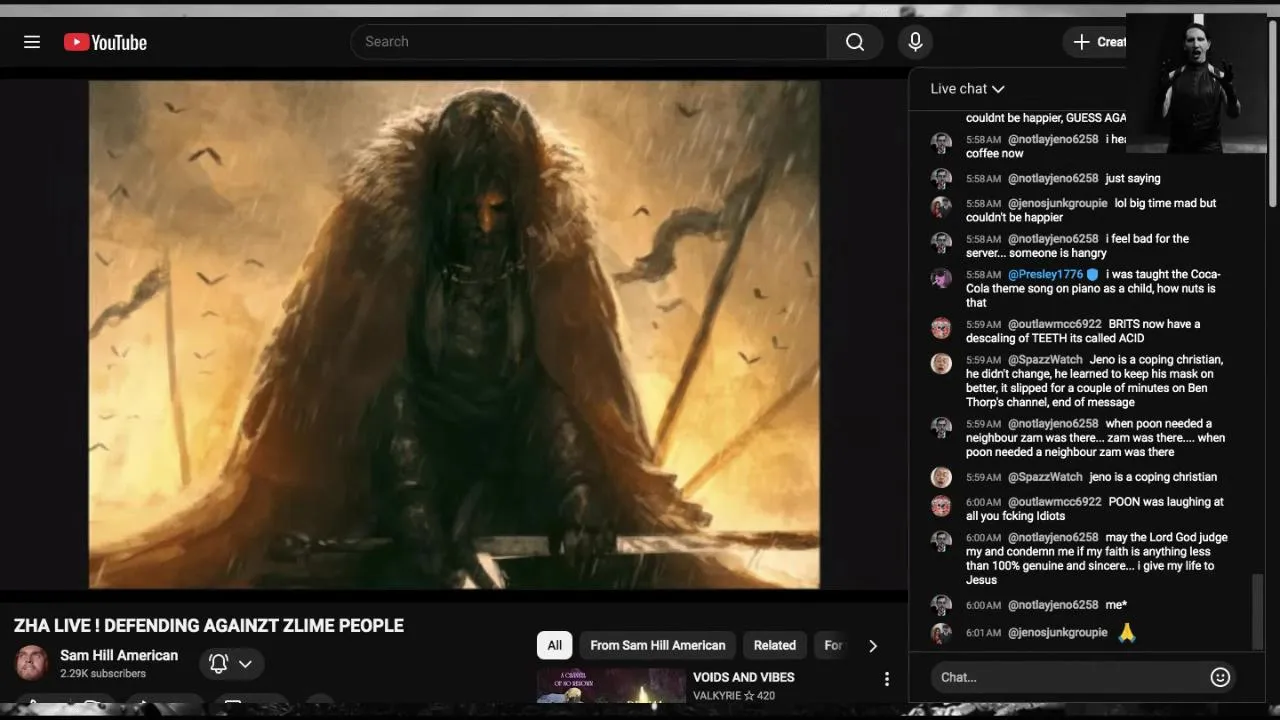The image size is (1280, 720).
Task: Select the All filter chip
Action: tap(555, 645)
